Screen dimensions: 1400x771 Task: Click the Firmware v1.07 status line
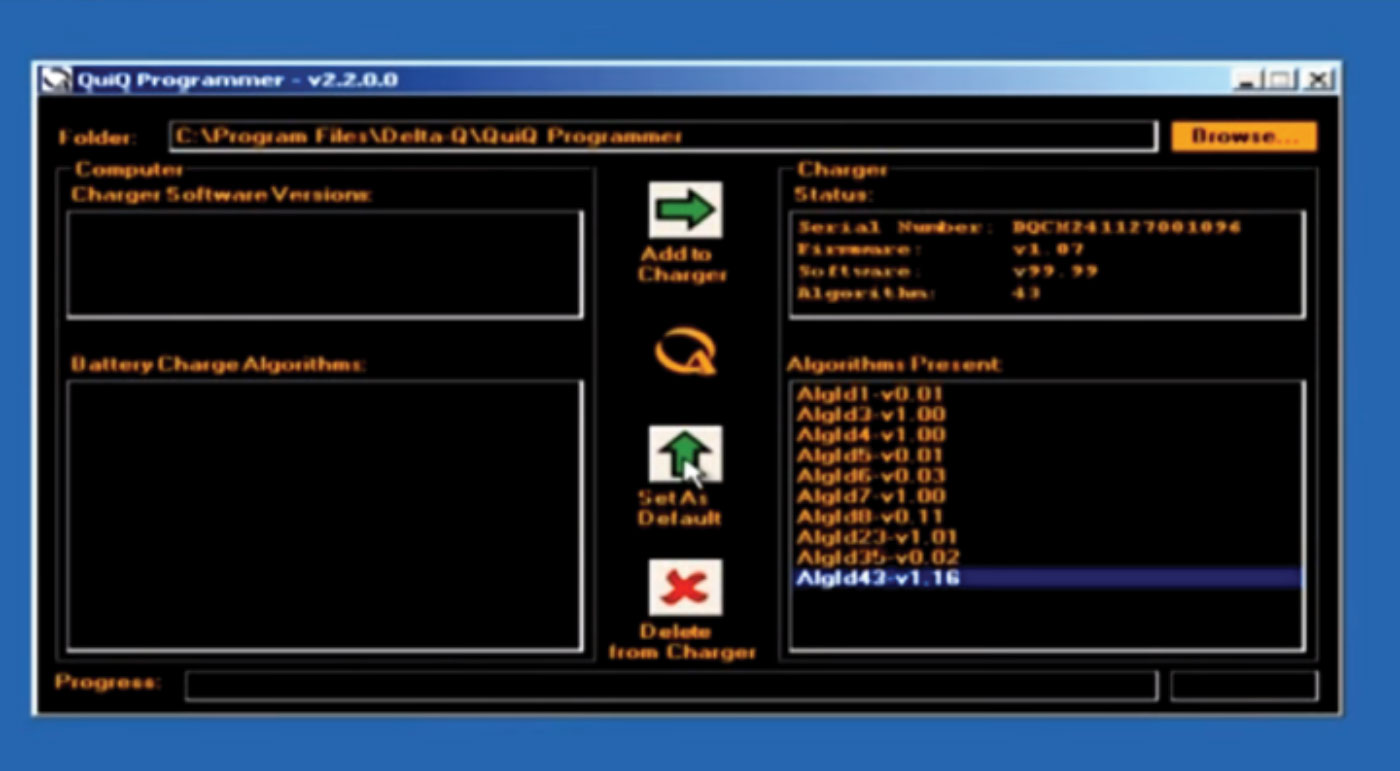(940, 249)
